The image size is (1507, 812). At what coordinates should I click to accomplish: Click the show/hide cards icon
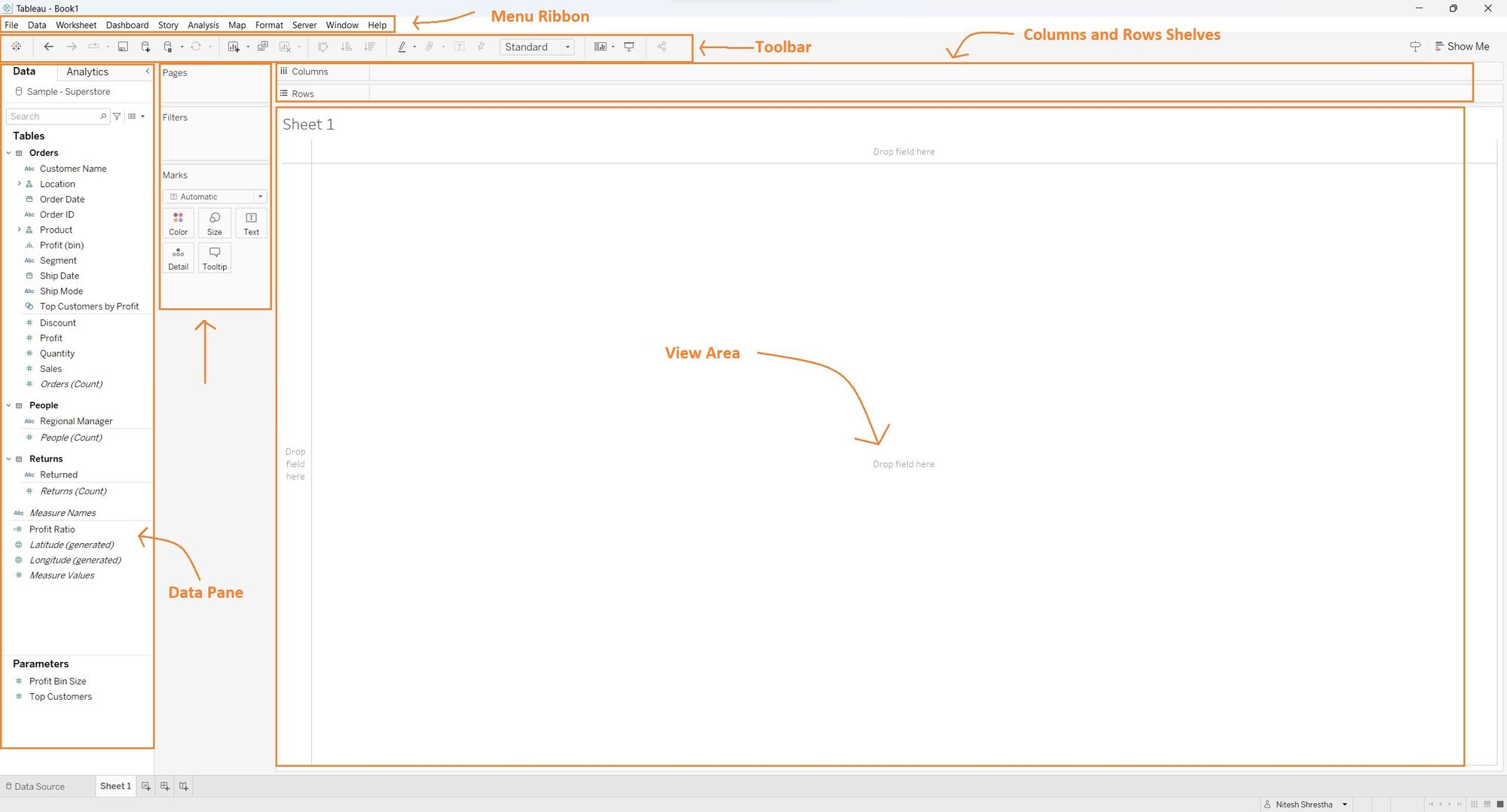click(601, 47)
